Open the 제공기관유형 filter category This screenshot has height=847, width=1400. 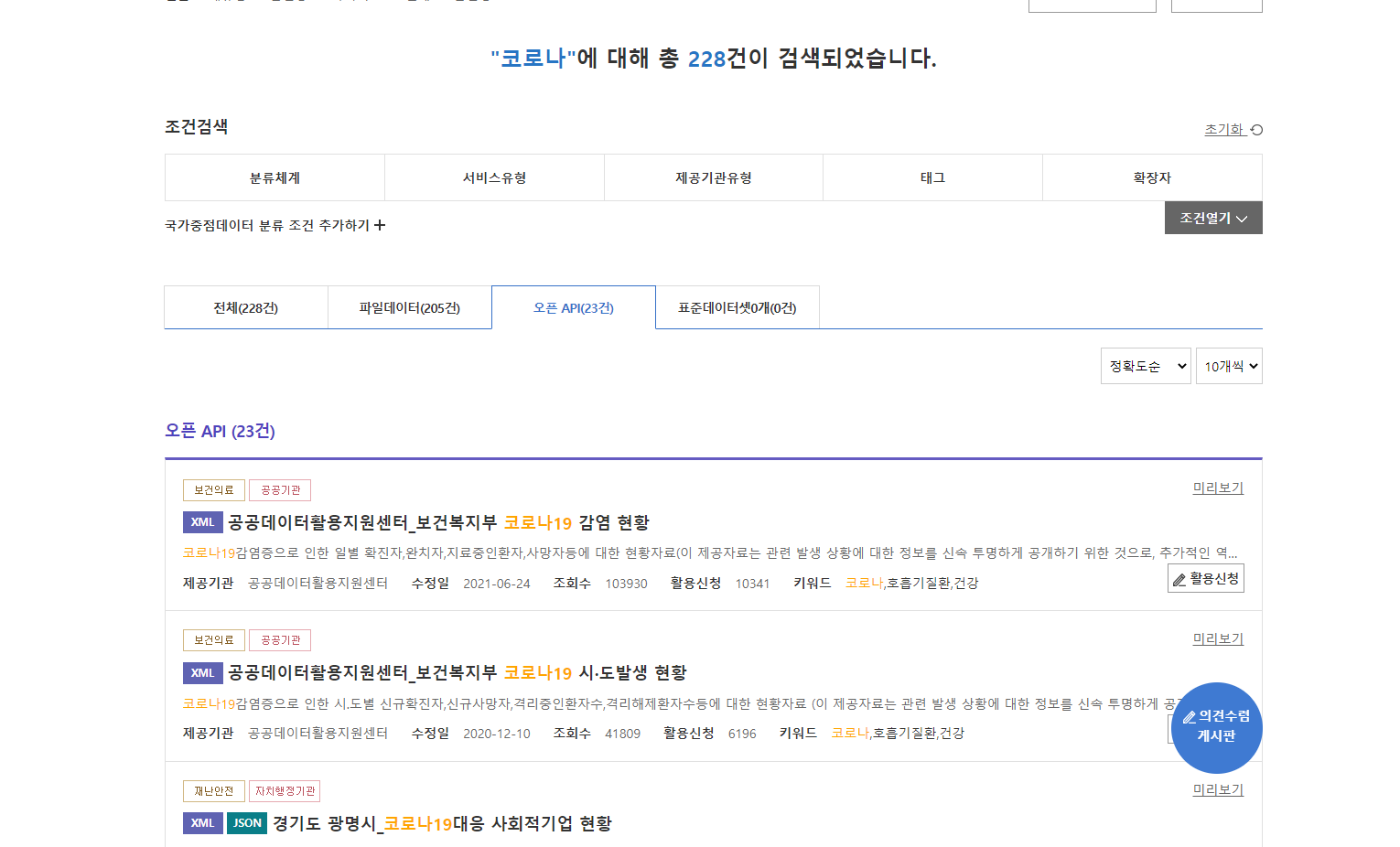click(714, 177)
